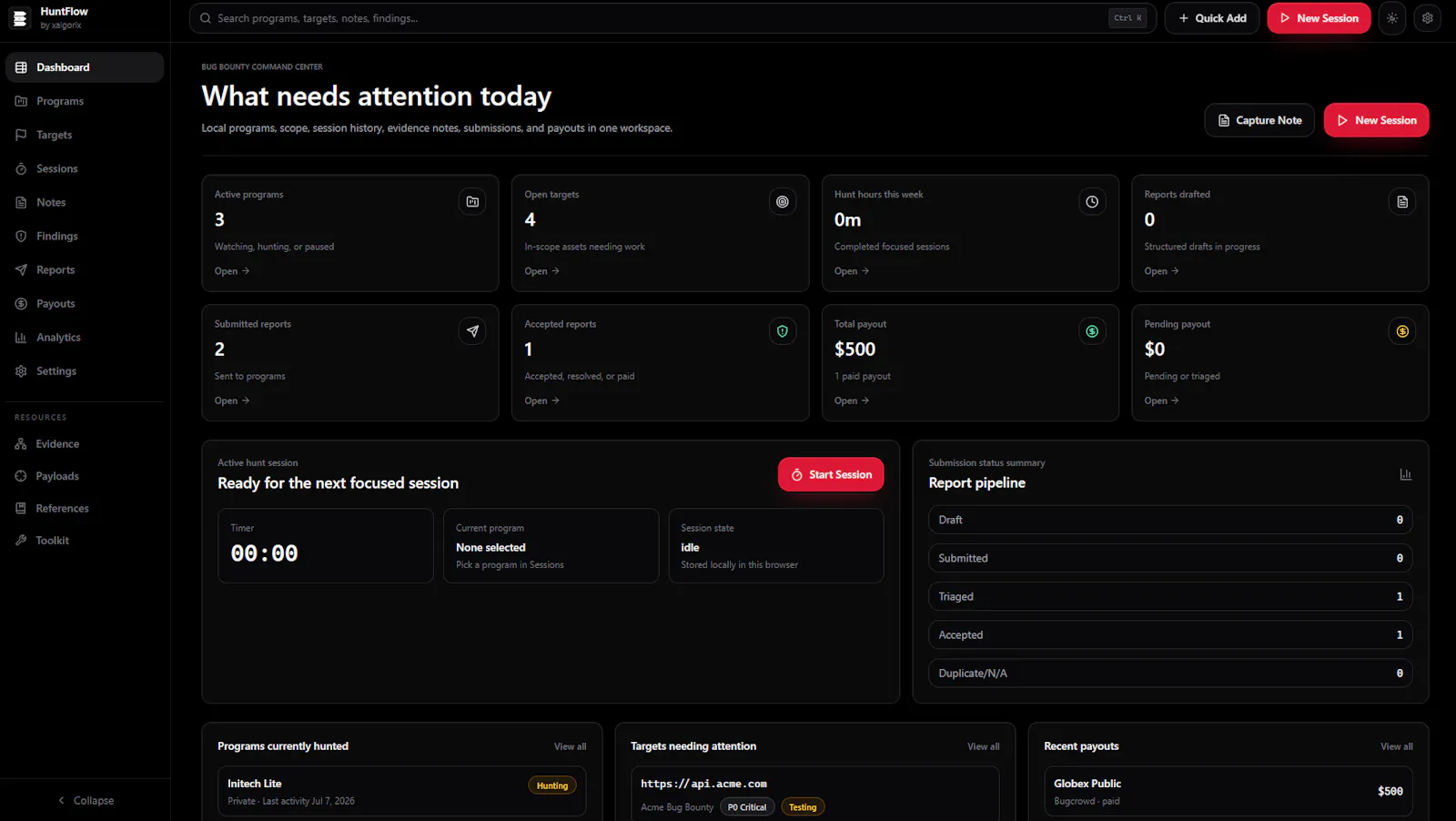Toggle the light/dark theme sun icon
This screenshot has width=1456, height=821.
coord(1392,18)
